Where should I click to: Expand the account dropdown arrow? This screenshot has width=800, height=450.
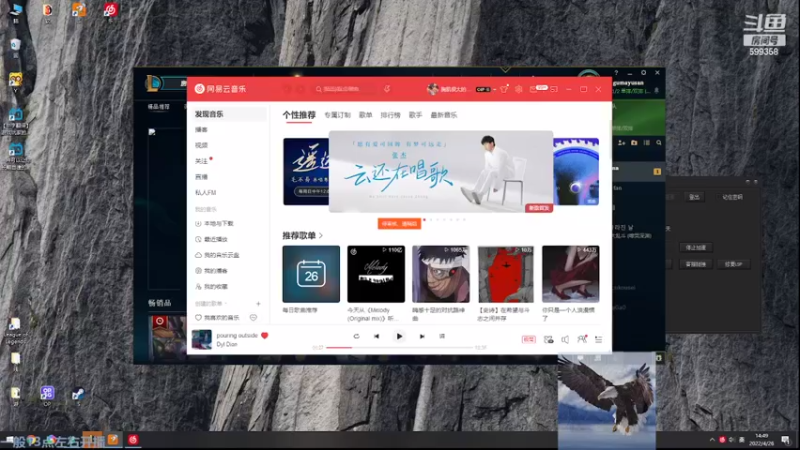(494, 90)
